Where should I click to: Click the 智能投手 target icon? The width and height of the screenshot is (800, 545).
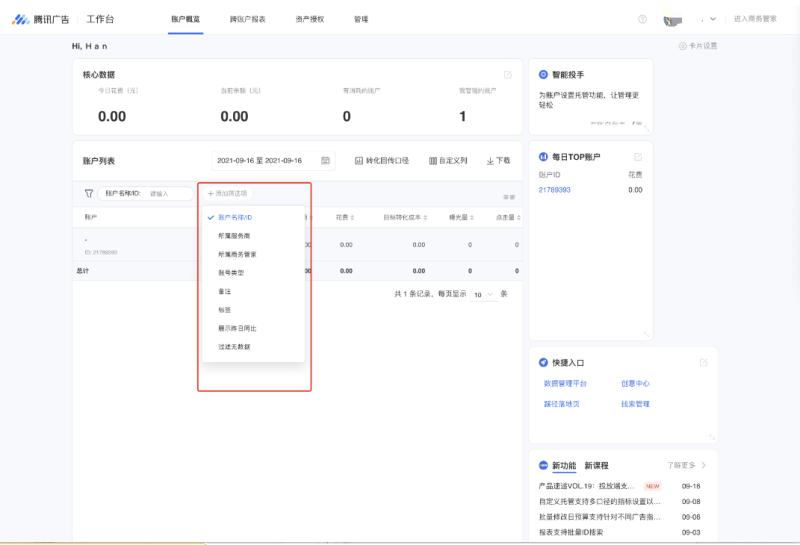coord(543,75)
